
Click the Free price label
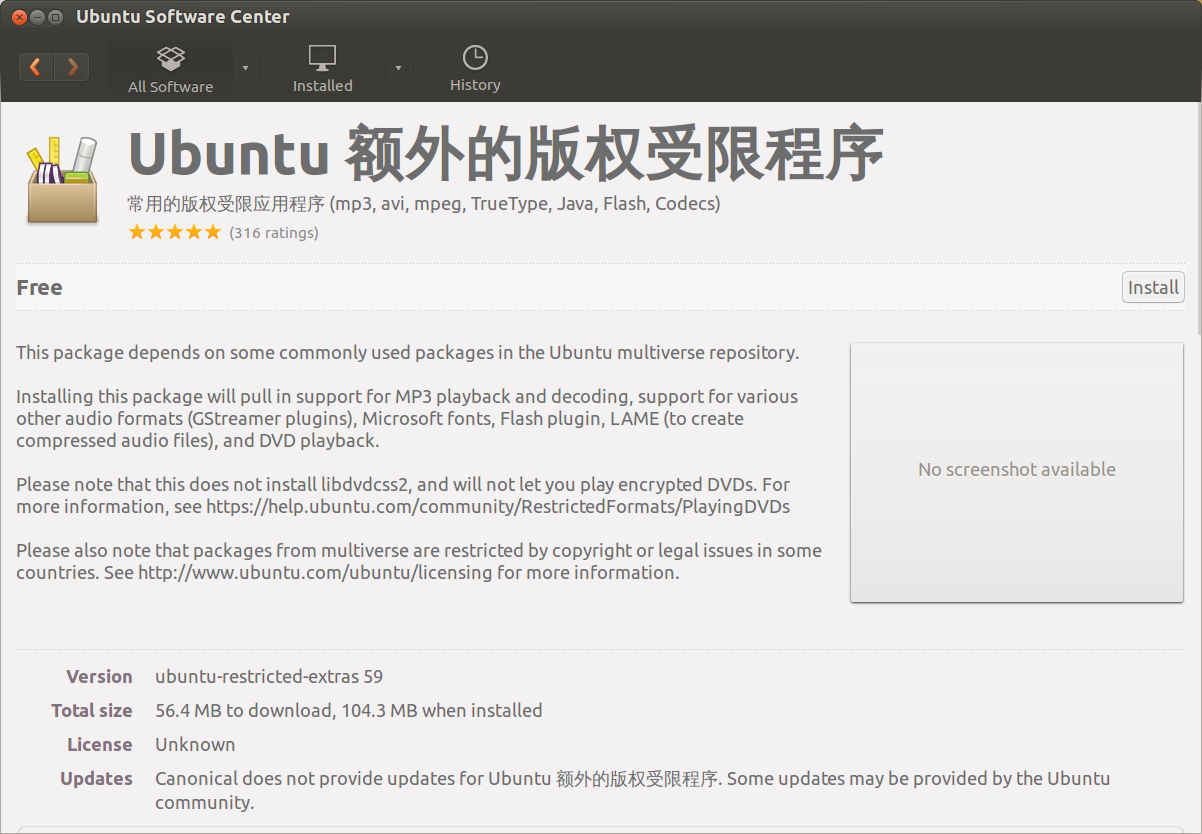(40, 287)
